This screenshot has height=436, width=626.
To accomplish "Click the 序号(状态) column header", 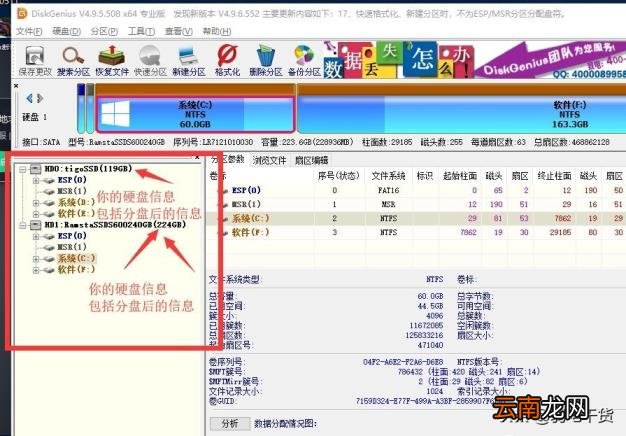I will click(x=339, y=176).
